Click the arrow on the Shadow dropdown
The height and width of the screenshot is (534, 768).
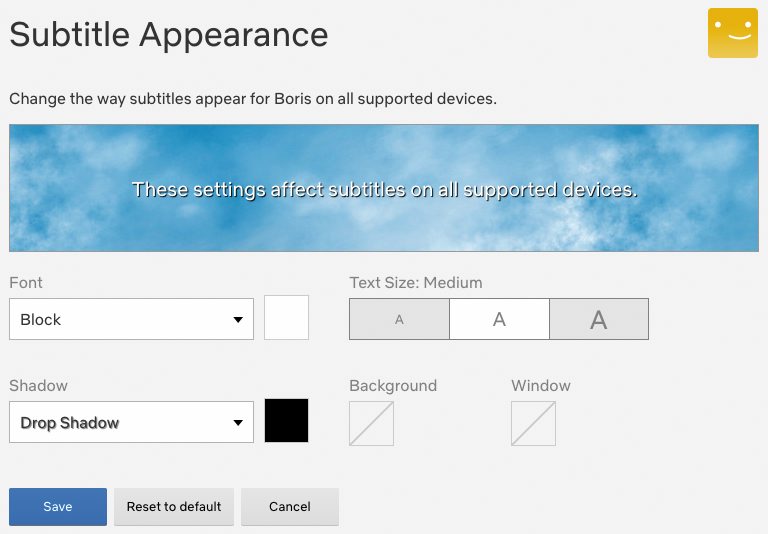[x=238, y=423]
